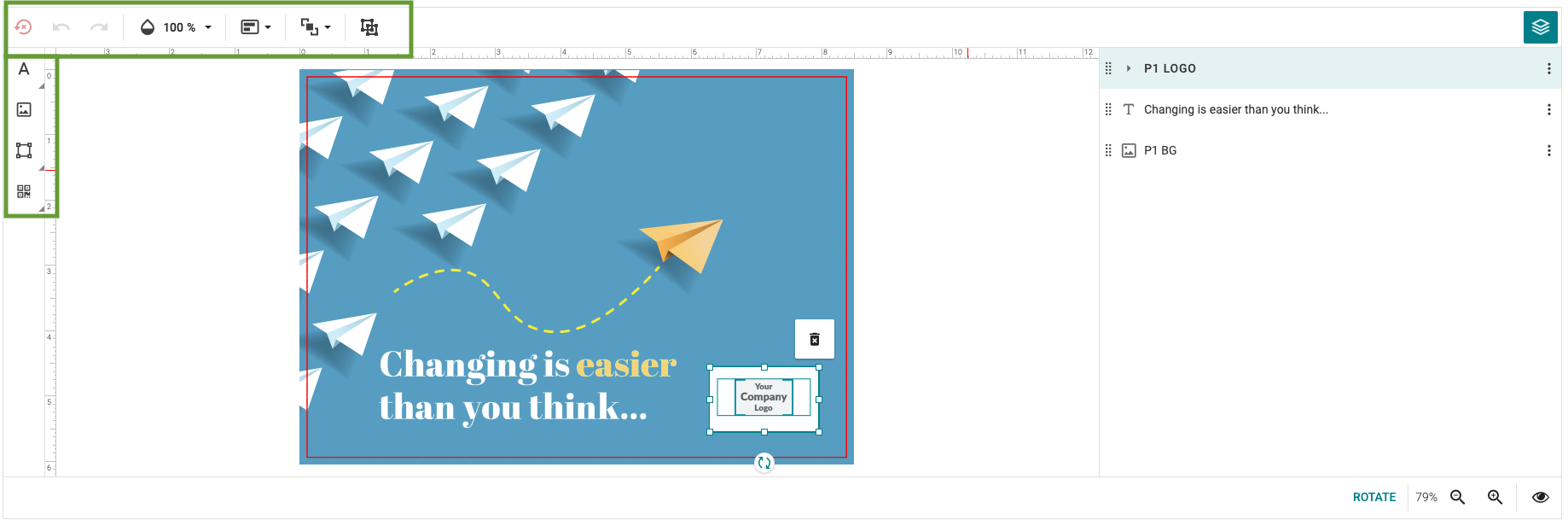Open the arrange order dropdown

pyautogui.click(x=315, y=27)
